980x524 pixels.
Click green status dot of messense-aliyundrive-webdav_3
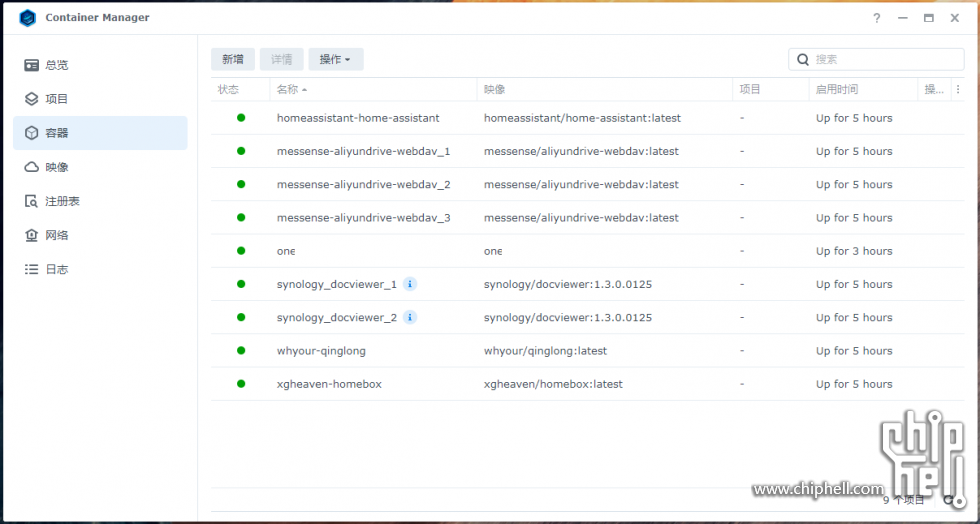click(x=241, y=217)
